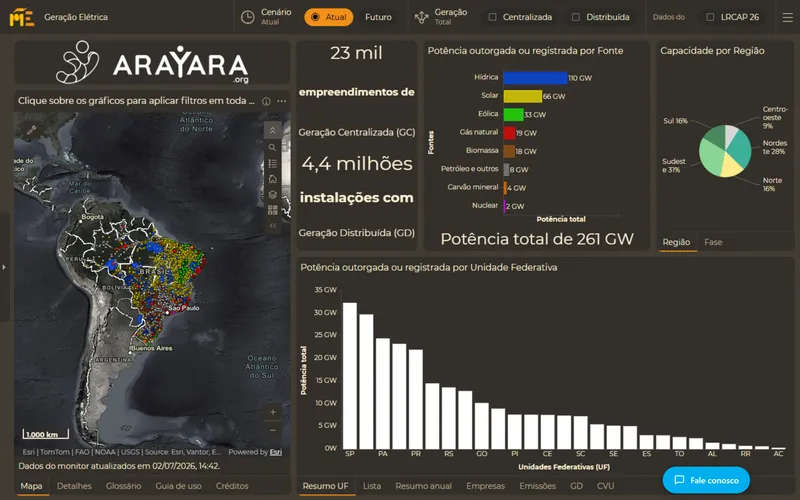800x500 pixels.
Task: Zoom in on the map
Action: 273,412
